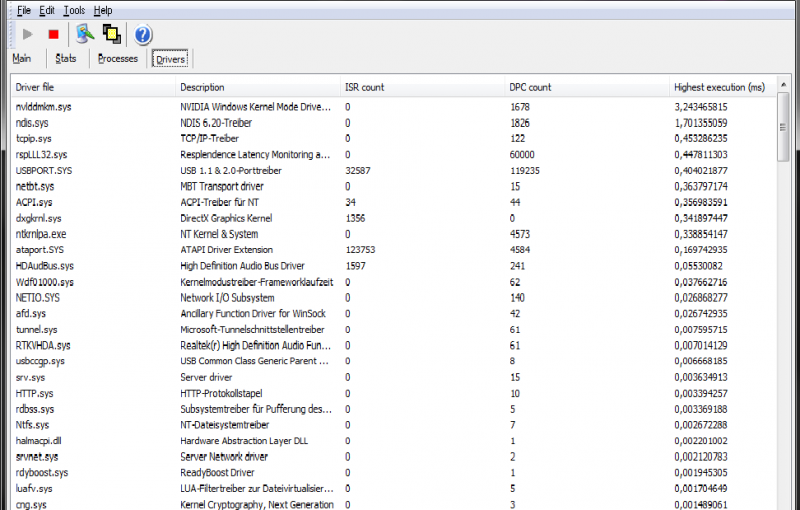Image resolution: width=800 pixels, height=510 pixels.
Task: Select the NETIO.SYS driver row
Action: (x=394, y=298)
